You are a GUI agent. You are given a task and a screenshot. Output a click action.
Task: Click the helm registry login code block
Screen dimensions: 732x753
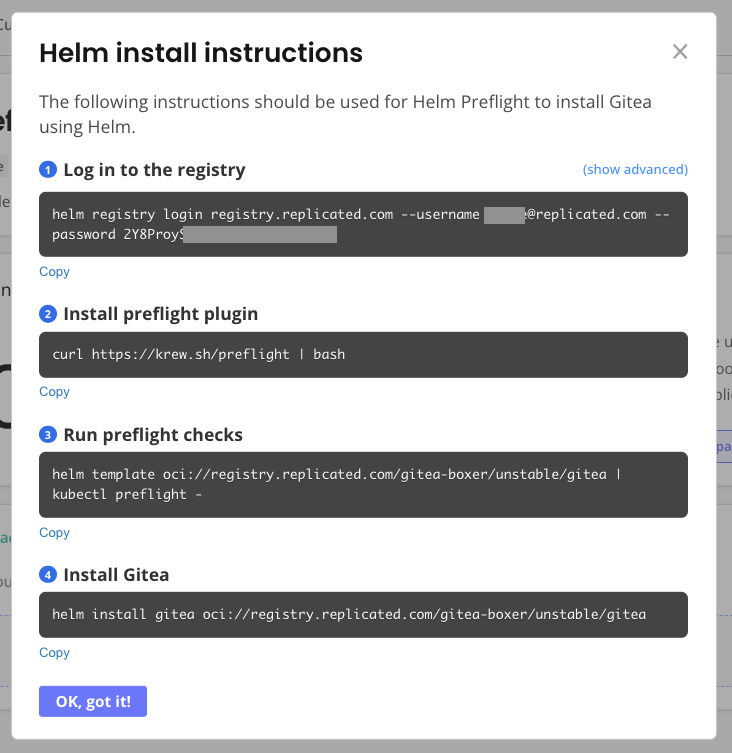363,224
